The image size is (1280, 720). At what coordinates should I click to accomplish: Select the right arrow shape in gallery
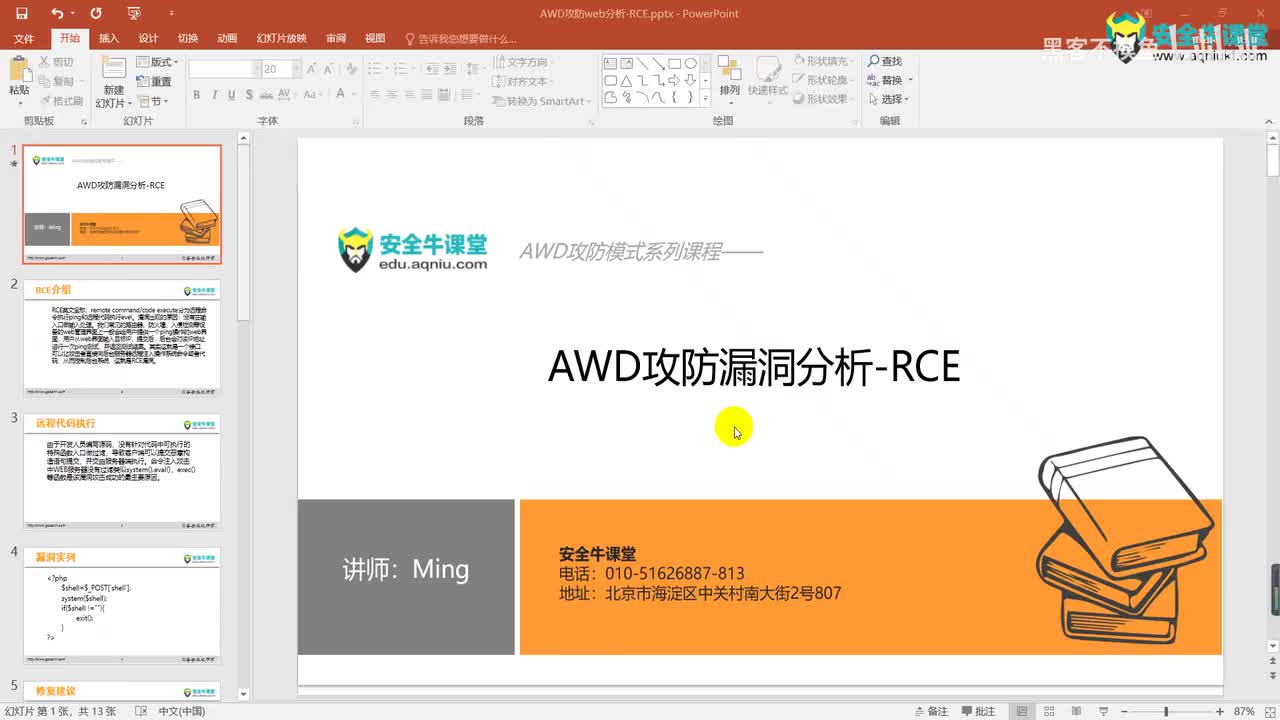coord(674,81)
